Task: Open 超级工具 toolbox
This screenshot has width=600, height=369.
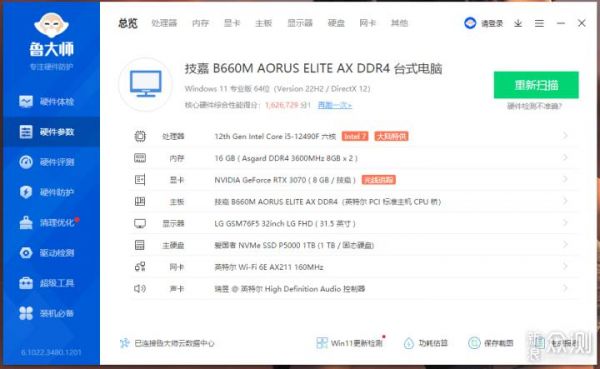Action: click(x=47, y=283)
